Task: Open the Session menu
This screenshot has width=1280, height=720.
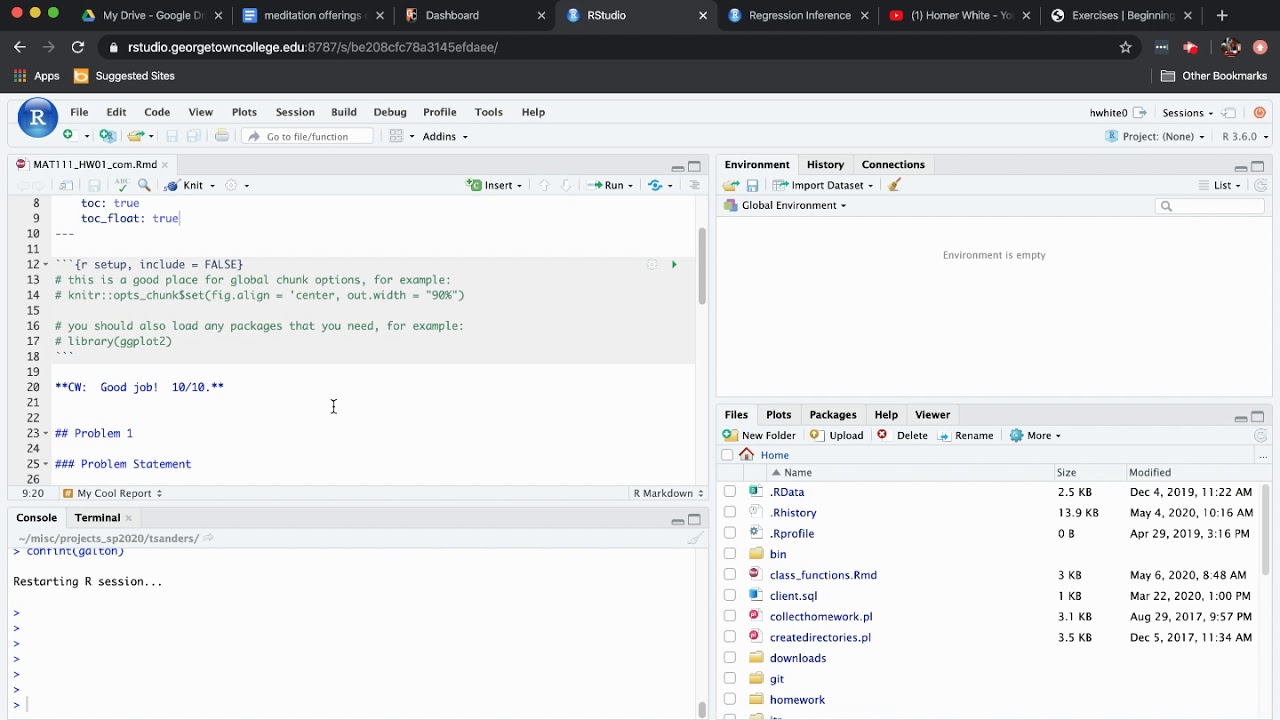Action: (x=295, y=112)
